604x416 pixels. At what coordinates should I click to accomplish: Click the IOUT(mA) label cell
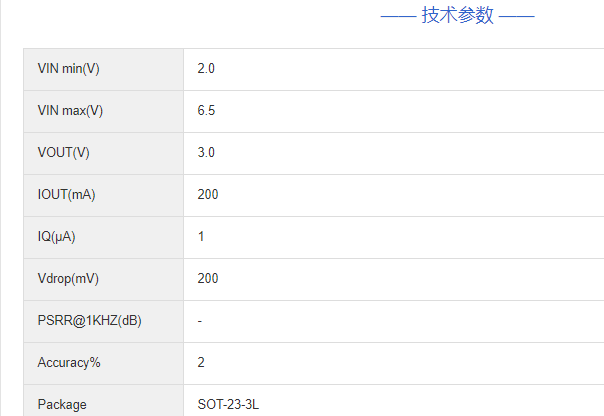[66, 195]
